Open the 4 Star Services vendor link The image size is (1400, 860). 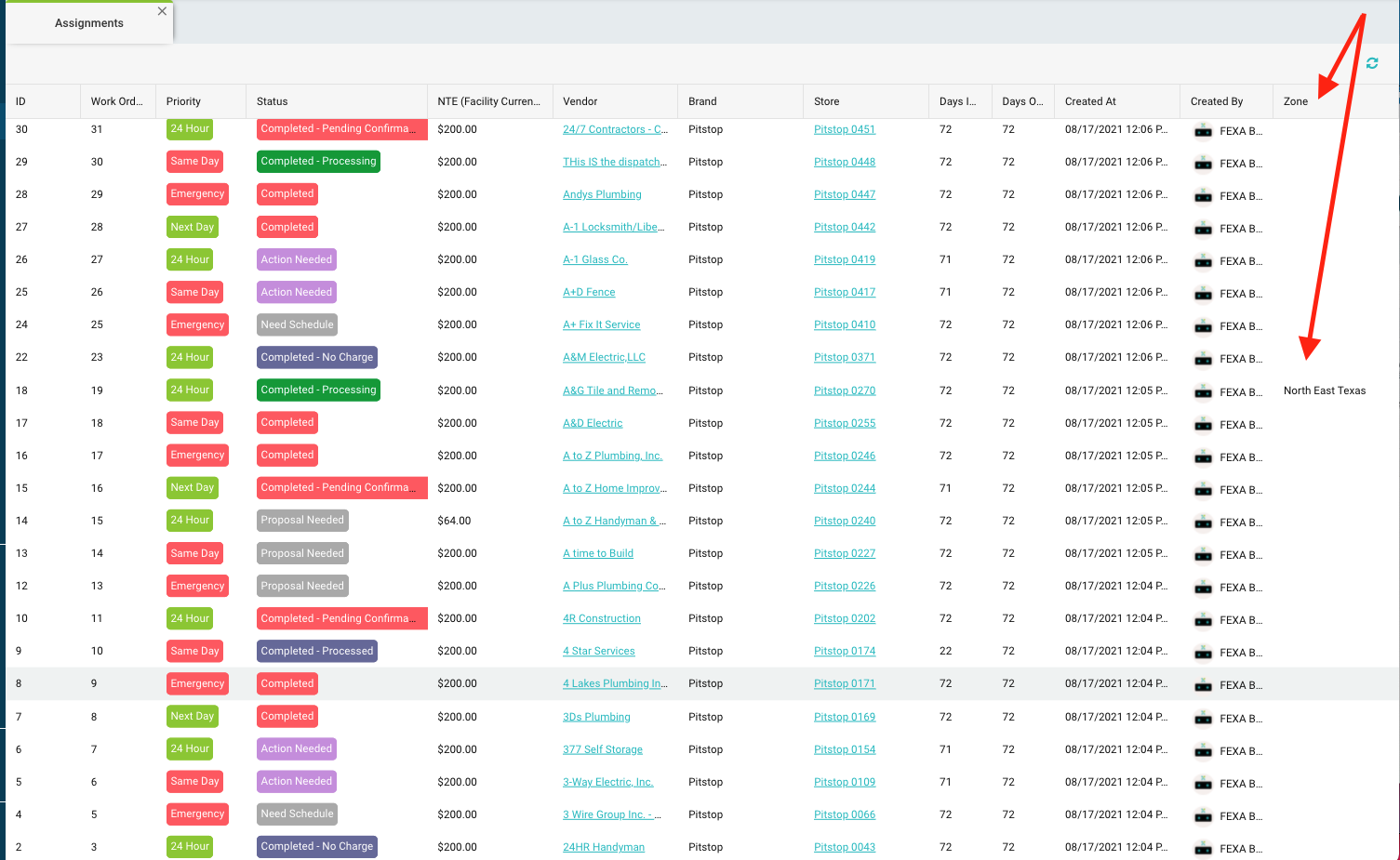[598, 651]
